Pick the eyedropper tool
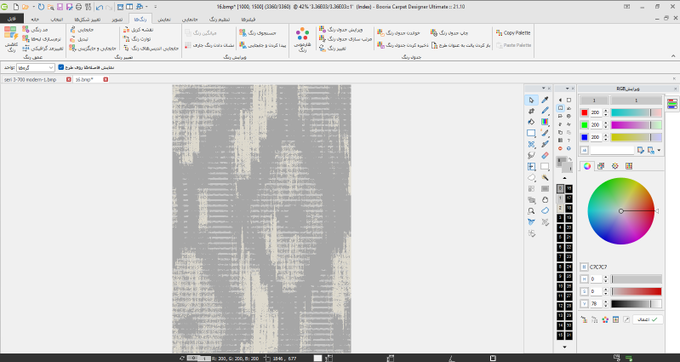 click(x=545, y=100)
